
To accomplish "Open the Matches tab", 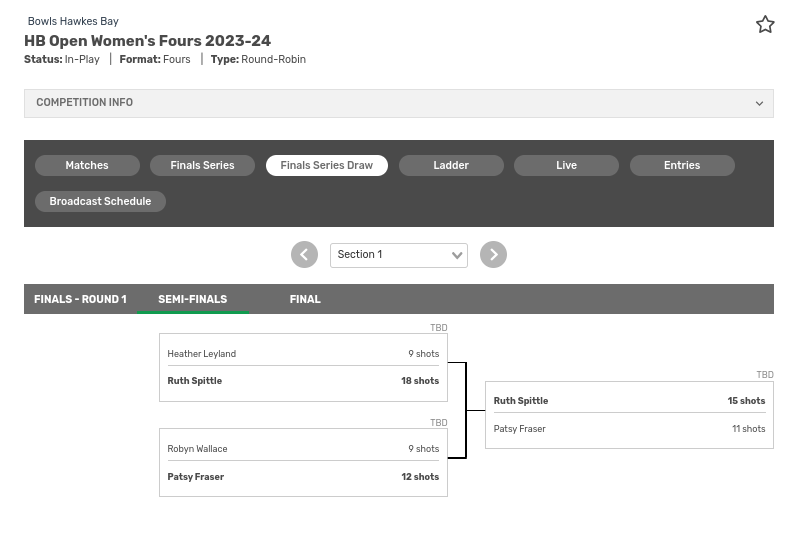I will (87, 166).
